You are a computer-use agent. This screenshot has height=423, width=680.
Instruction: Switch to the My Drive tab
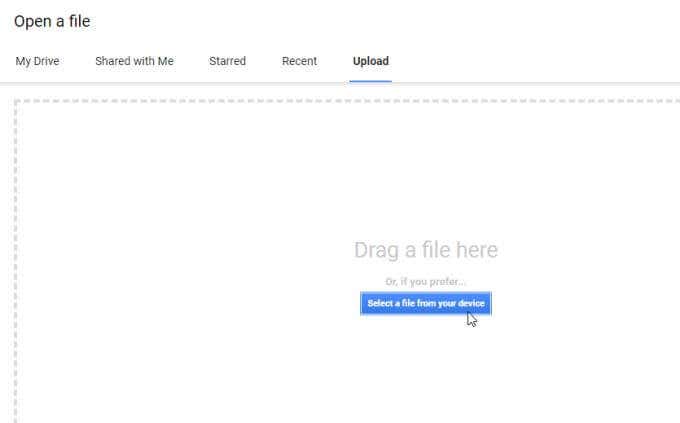pos(37,61)
